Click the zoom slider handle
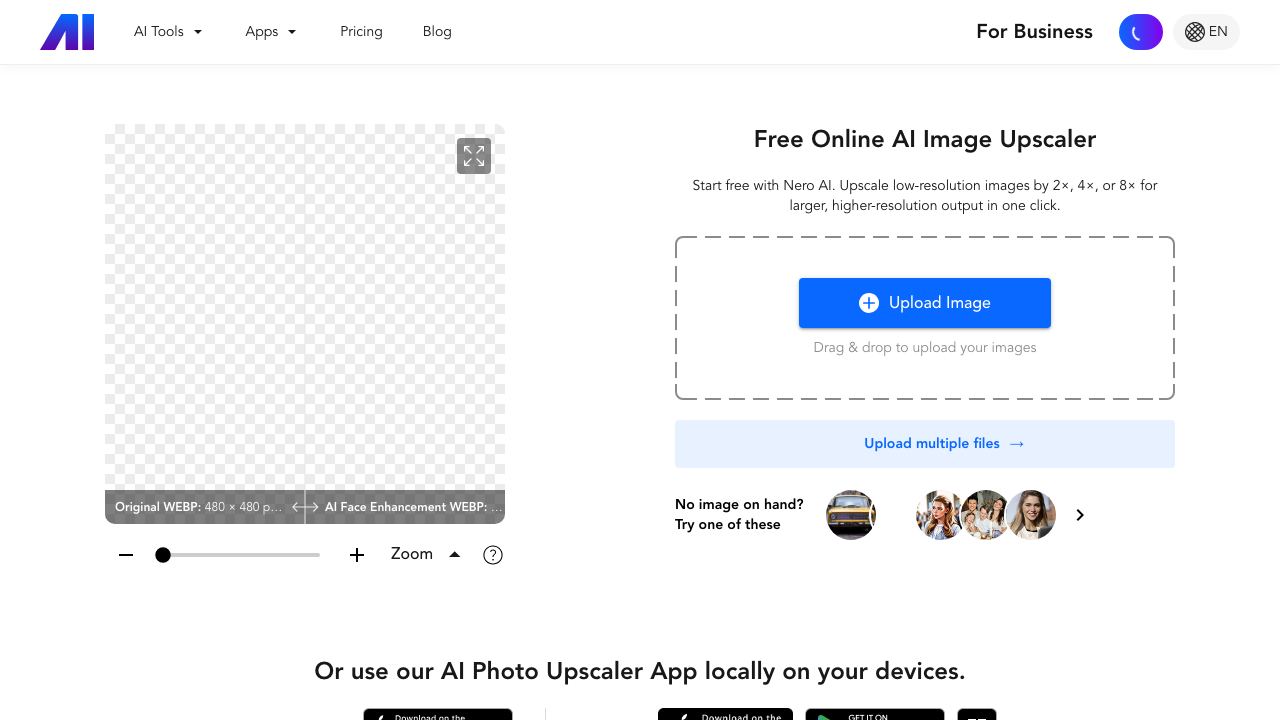 point(163,555)
